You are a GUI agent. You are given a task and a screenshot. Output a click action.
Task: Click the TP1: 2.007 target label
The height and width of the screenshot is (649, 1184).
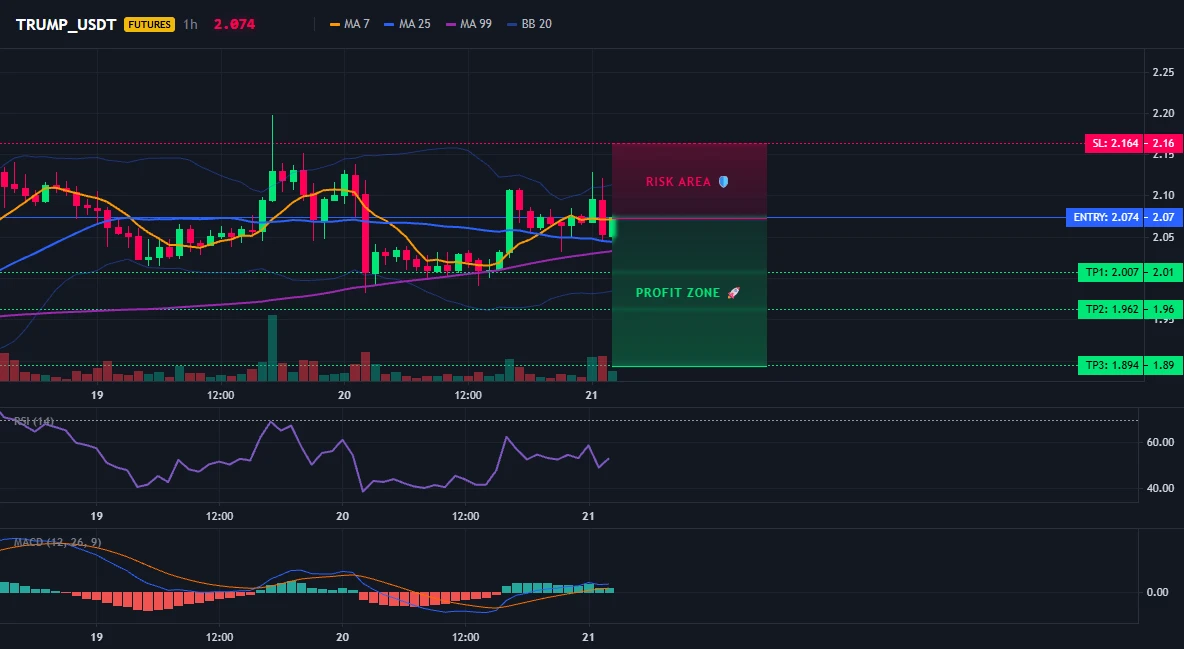click(x=1110, y=273)
